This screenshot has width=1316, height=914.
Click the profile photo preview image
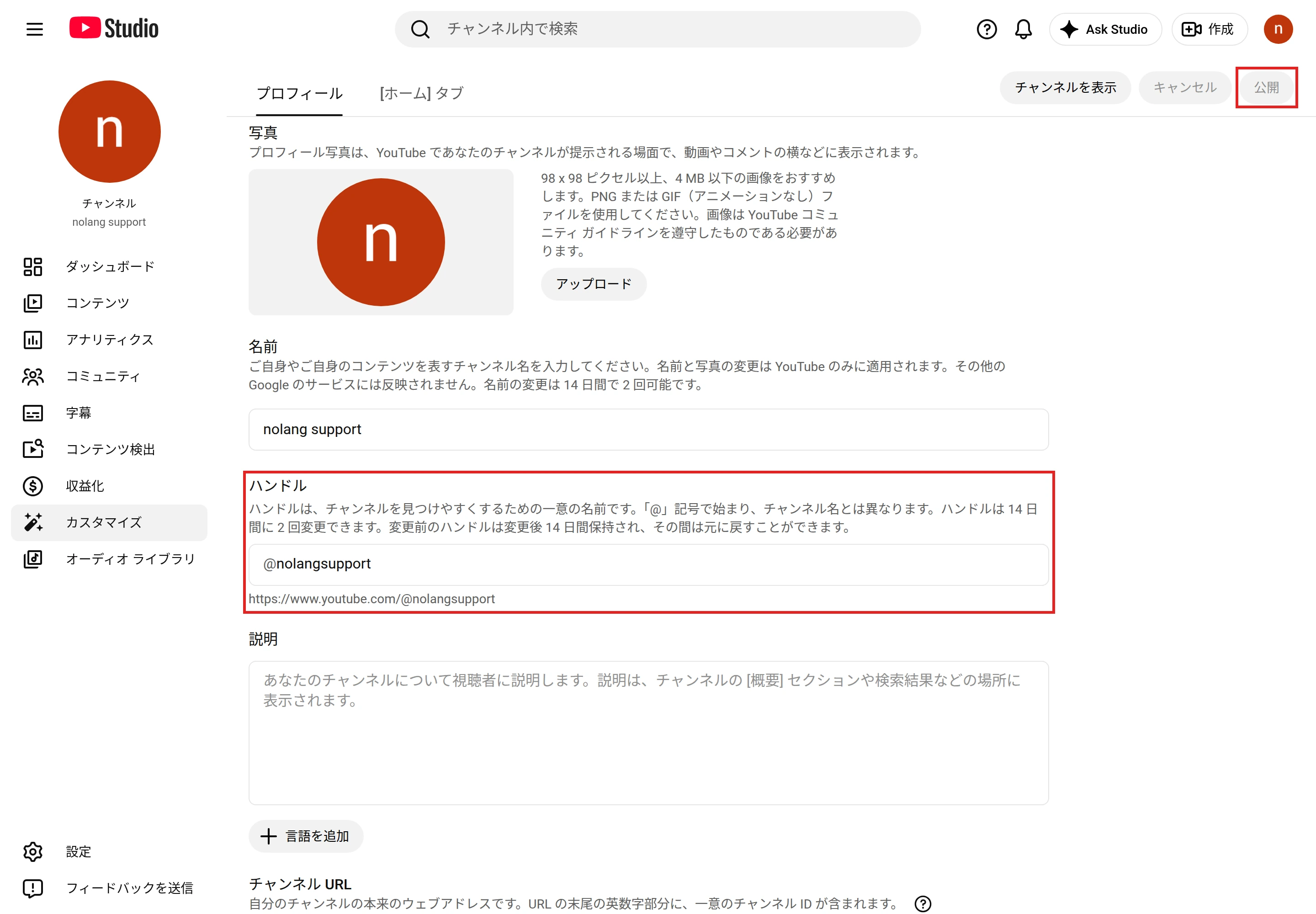pos(381,242)
